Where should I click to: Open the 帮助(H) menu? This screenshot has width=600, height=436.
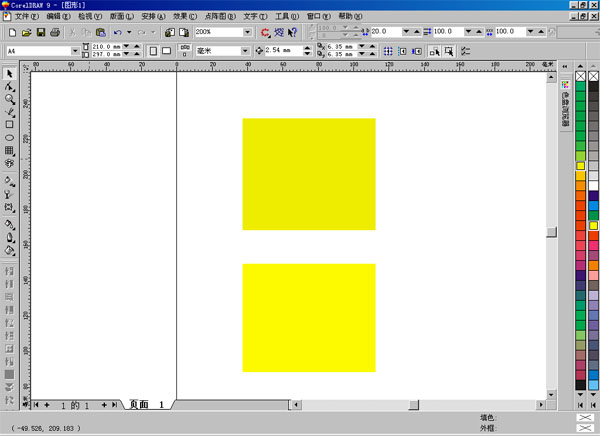click(x=350, y=16)
